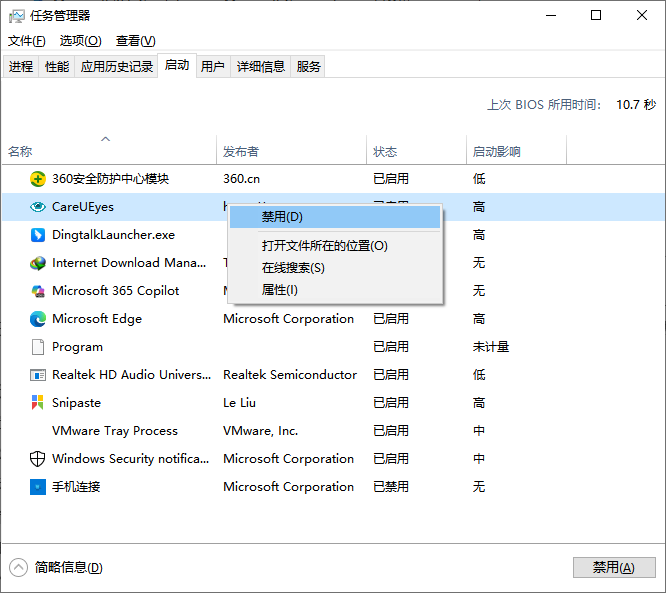
Task: Choose 在线搜索(S) in context menu
Action: pos(335,268)
